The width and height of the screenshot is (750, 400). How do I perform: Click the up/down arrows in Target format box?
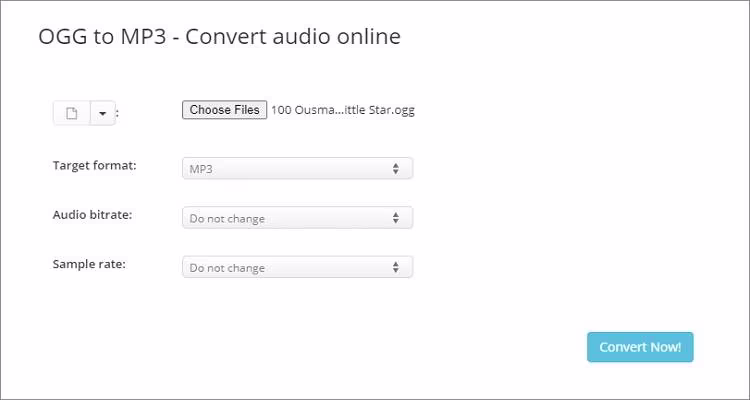tap(396, 169)
